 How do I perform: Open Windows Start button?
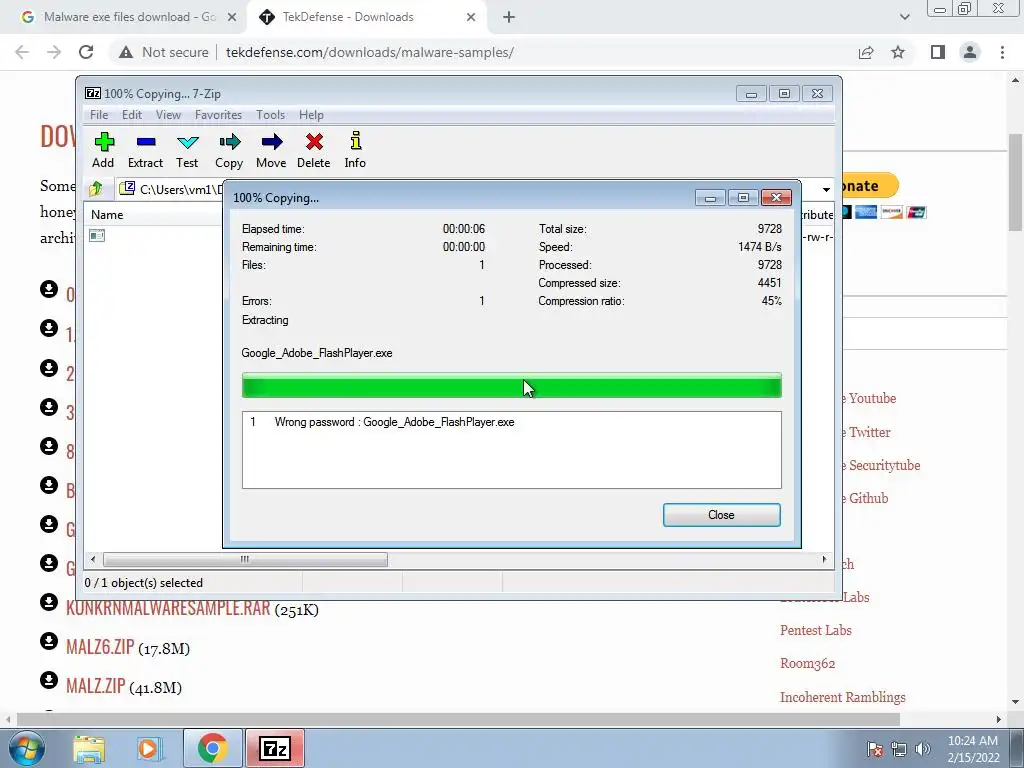[27, 748]
